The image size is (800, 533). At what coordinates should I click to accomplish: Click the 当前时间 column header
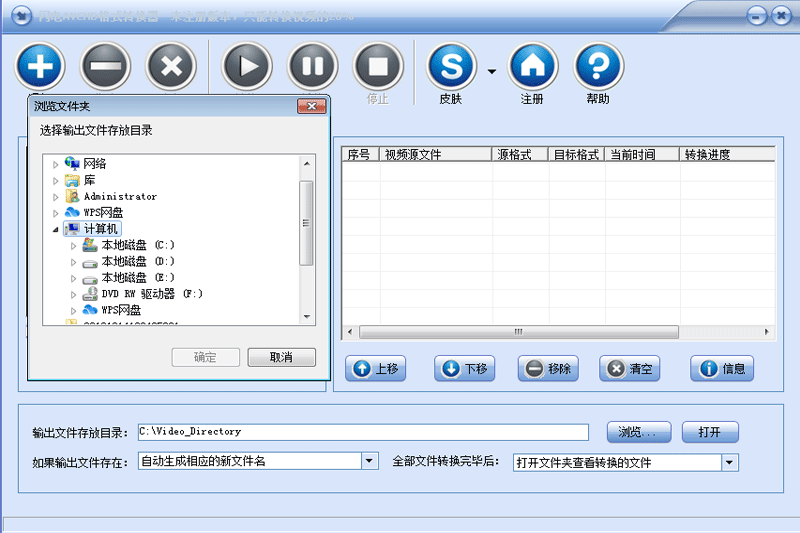(x=642, y=154)
